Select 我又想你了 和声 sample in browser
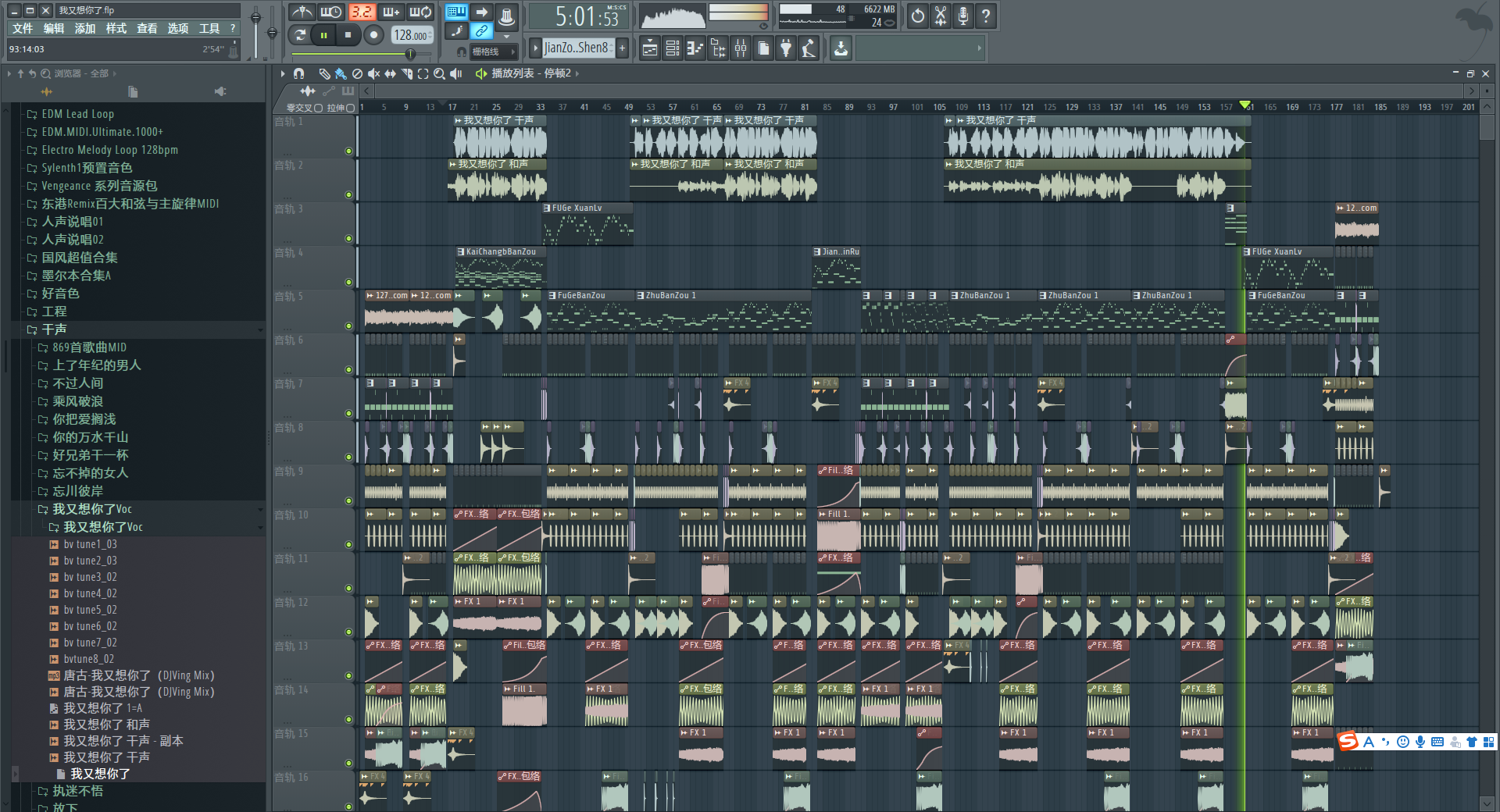 coord(106,725)
